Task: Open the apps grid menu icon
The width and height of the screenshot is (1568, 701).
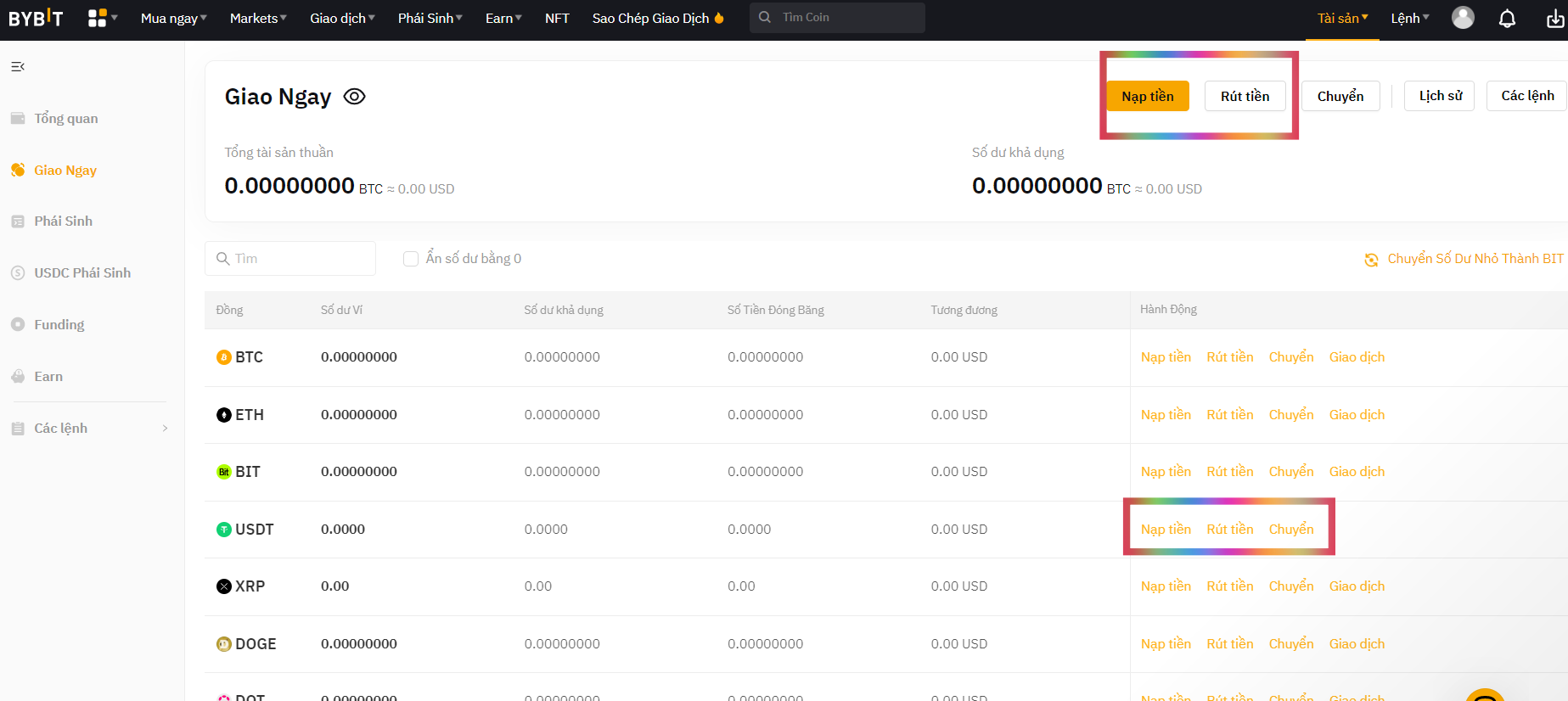Action: [98, 18]
